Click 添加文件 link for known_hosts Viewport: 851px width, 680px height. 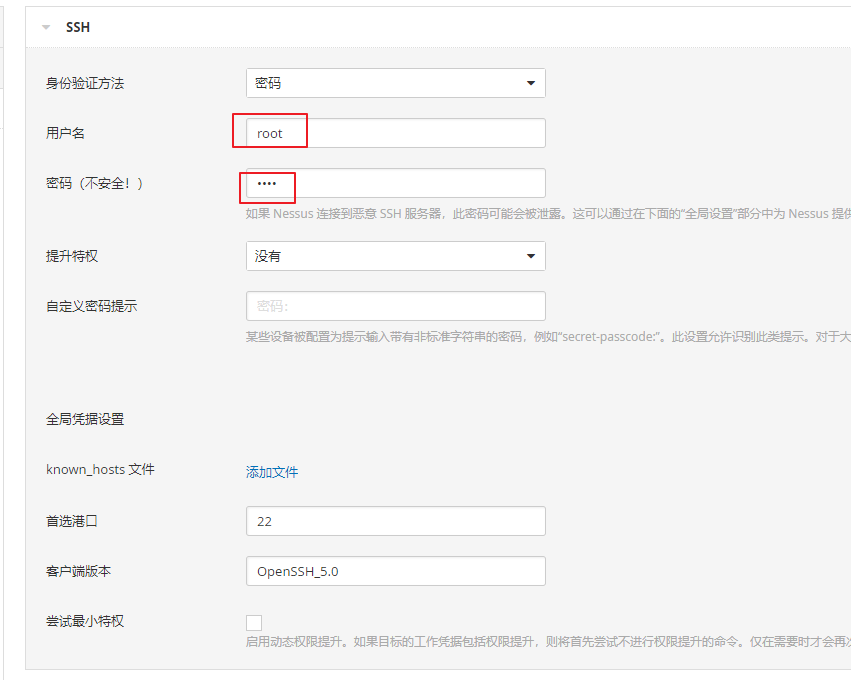[x=272, y=472]
